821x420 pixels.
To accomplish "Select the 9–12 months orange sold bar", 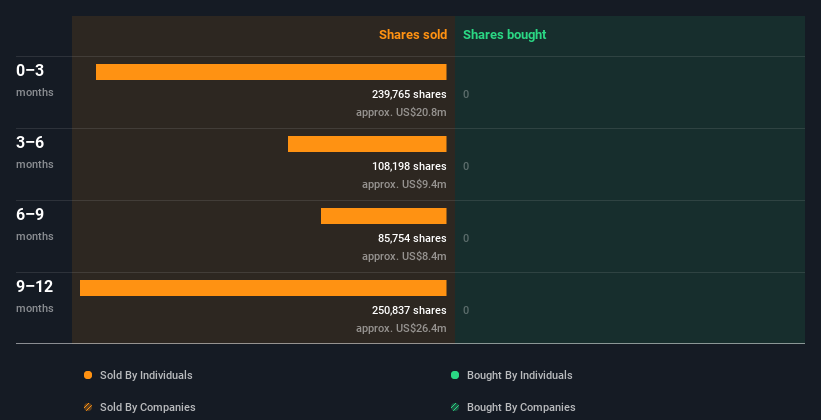I will [263, 288].
